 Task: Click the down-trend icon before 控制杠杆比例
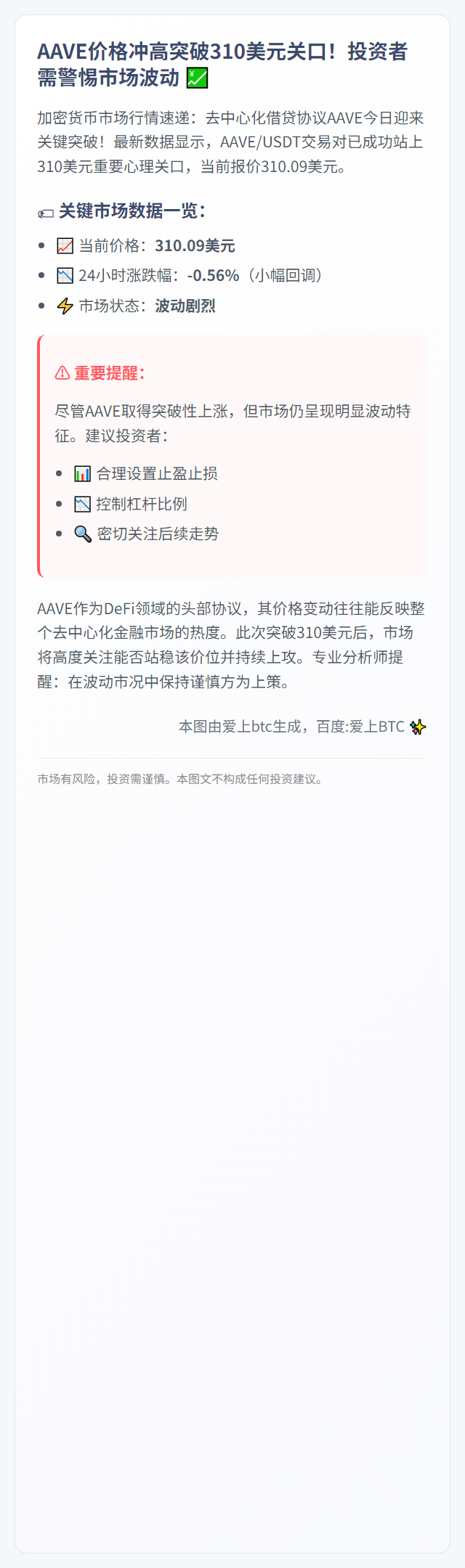[x=83, y=505]
